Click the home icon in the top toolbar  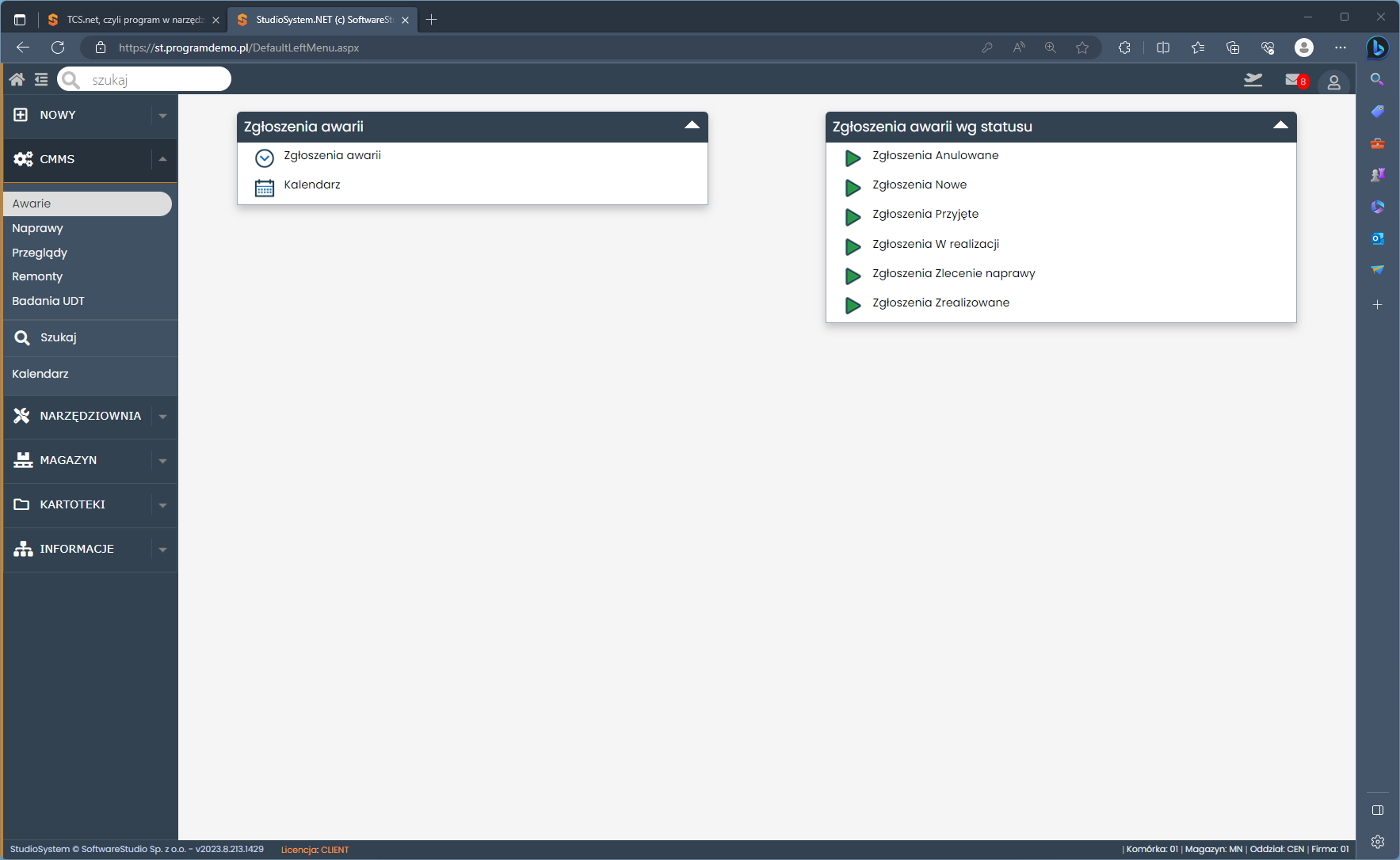(x=17, y=79)
